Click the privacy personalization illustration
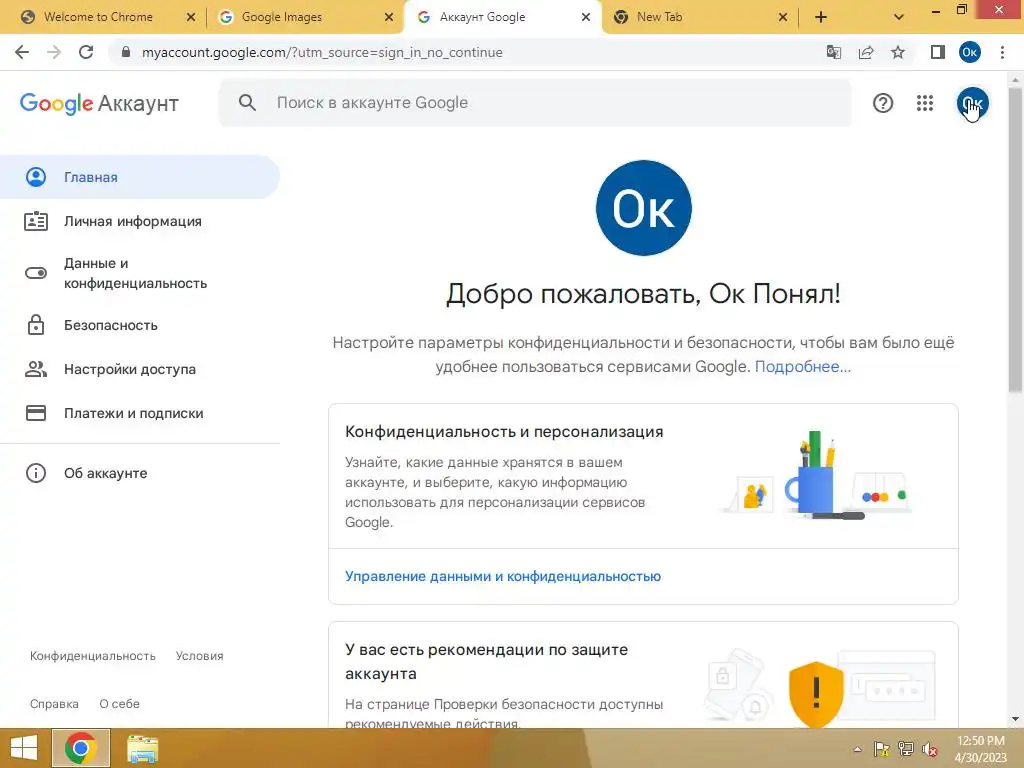1024x768 pixels. 816,475
